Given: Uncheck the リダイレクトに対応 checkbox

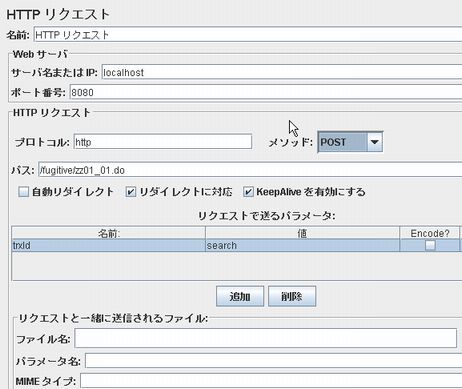Looking at the screenshot, I should (131, 192).
